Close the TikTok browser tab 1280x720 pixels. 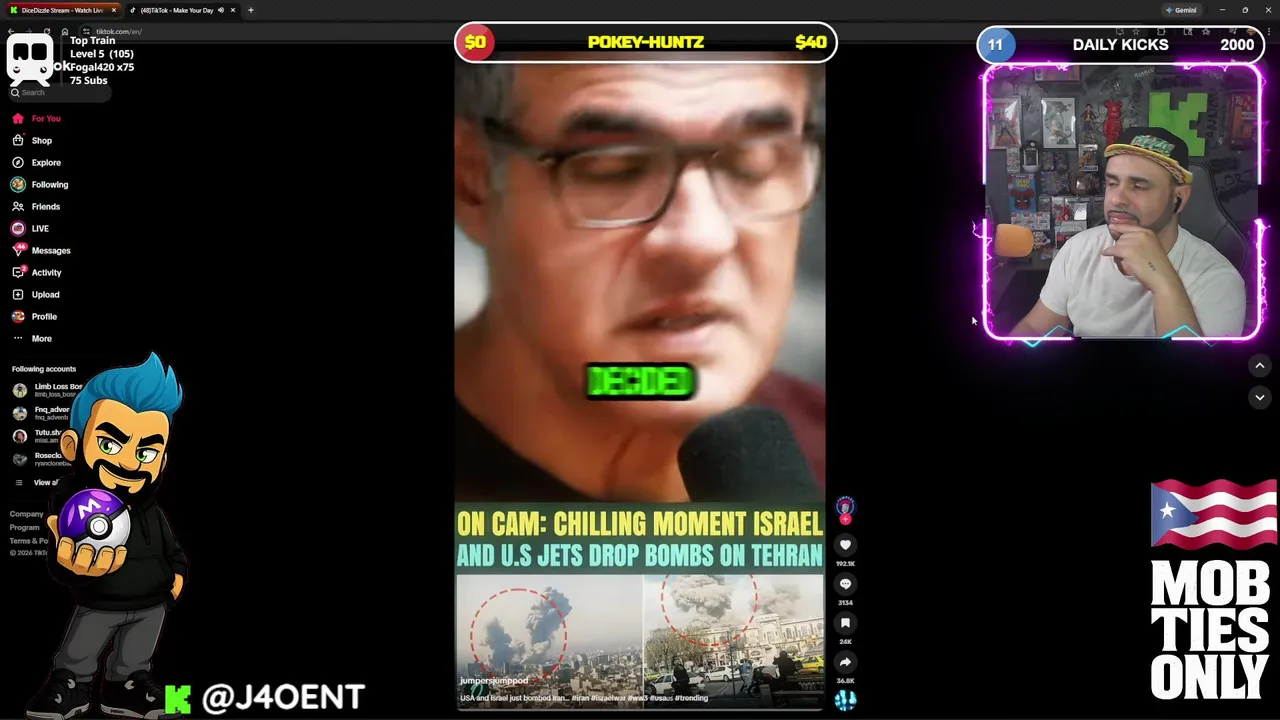coord(233,10)
